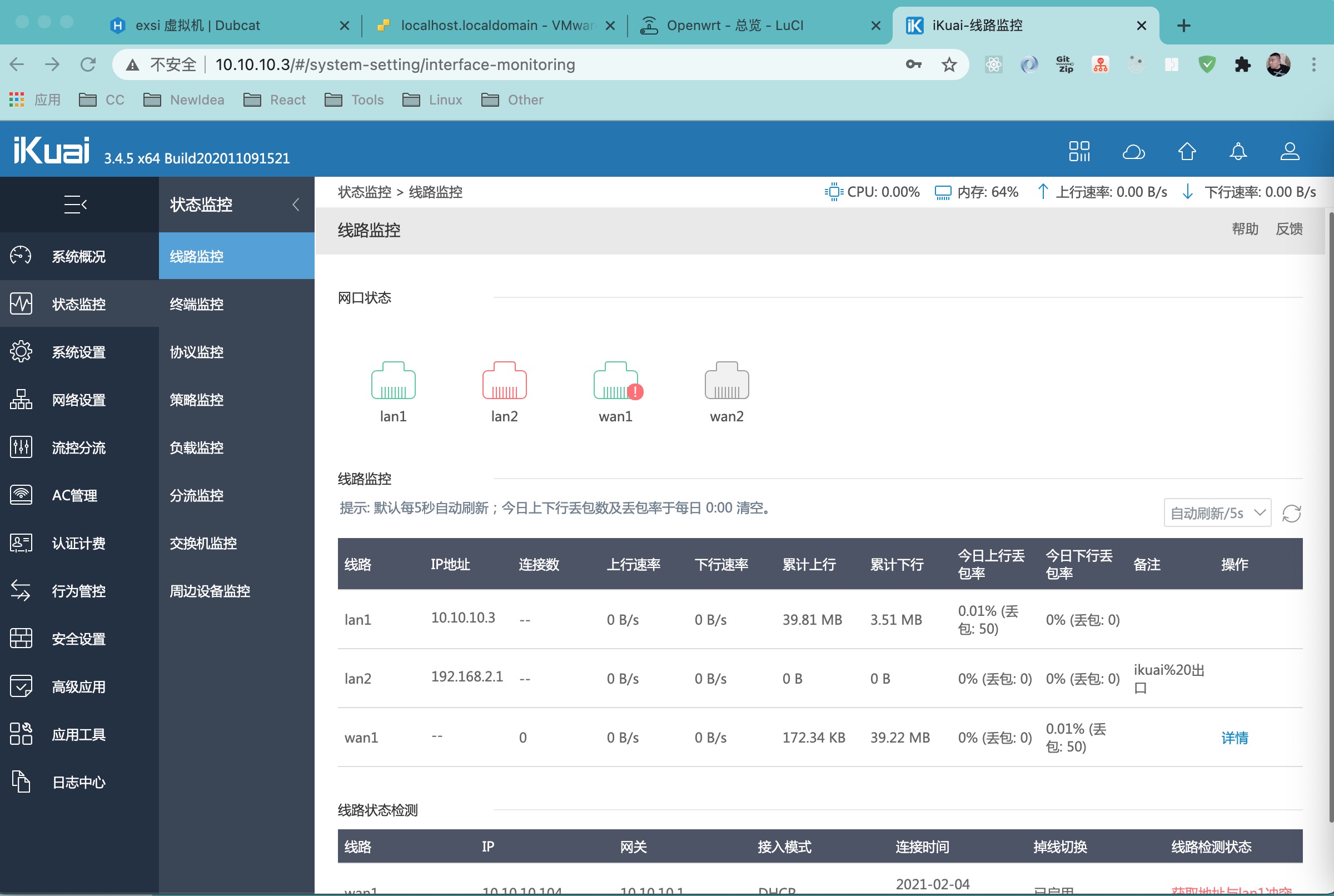This screenshot has width=1334, height=896.
Task: Select the 负载监控 submenu item
Action: pos(237,448)
